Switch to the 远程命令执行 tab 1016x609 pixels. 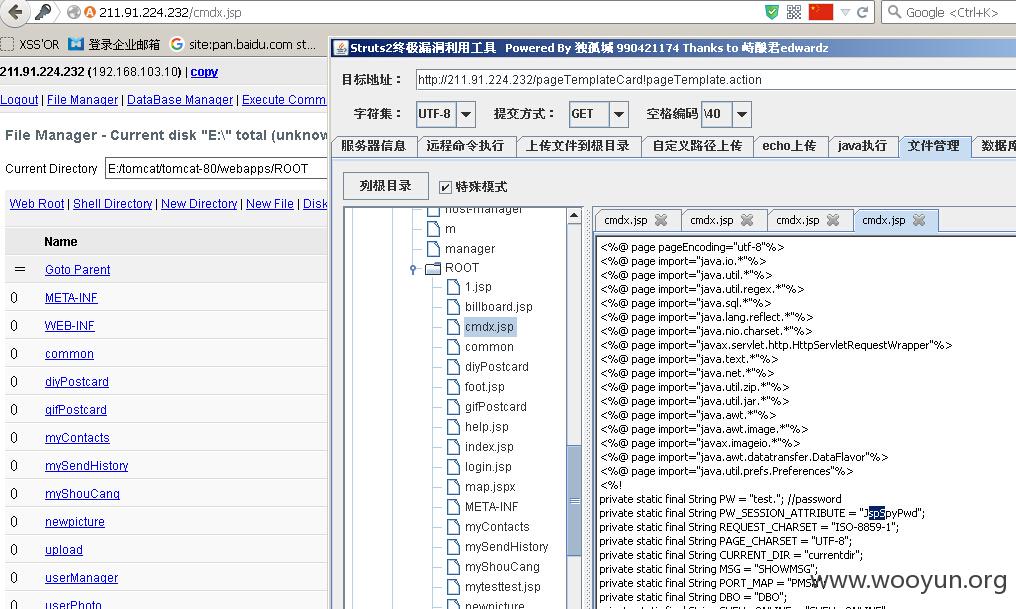[465, 146]
